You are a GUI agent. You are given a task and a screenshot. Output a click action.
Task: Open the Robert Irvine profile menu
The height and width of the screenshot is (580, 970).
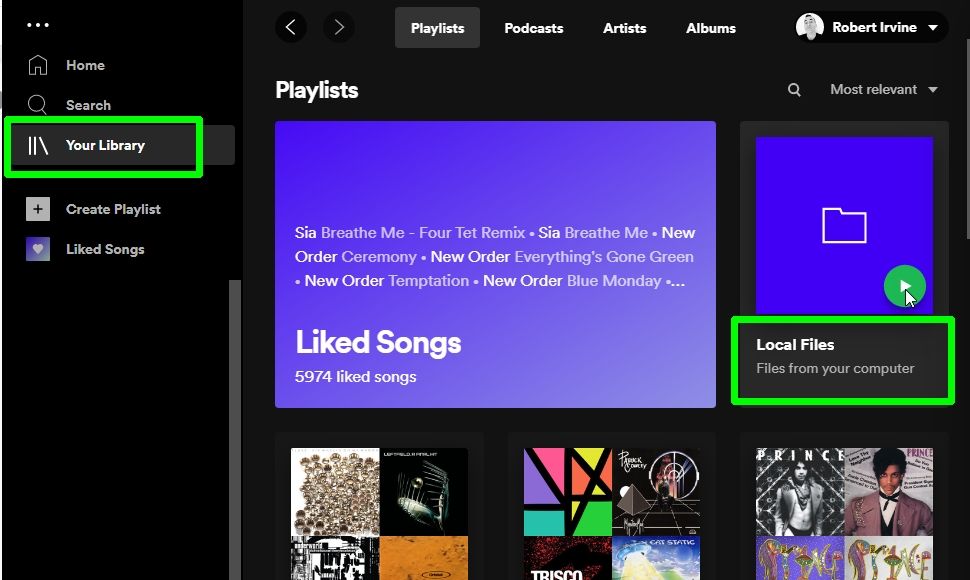(x=869, y=27)
